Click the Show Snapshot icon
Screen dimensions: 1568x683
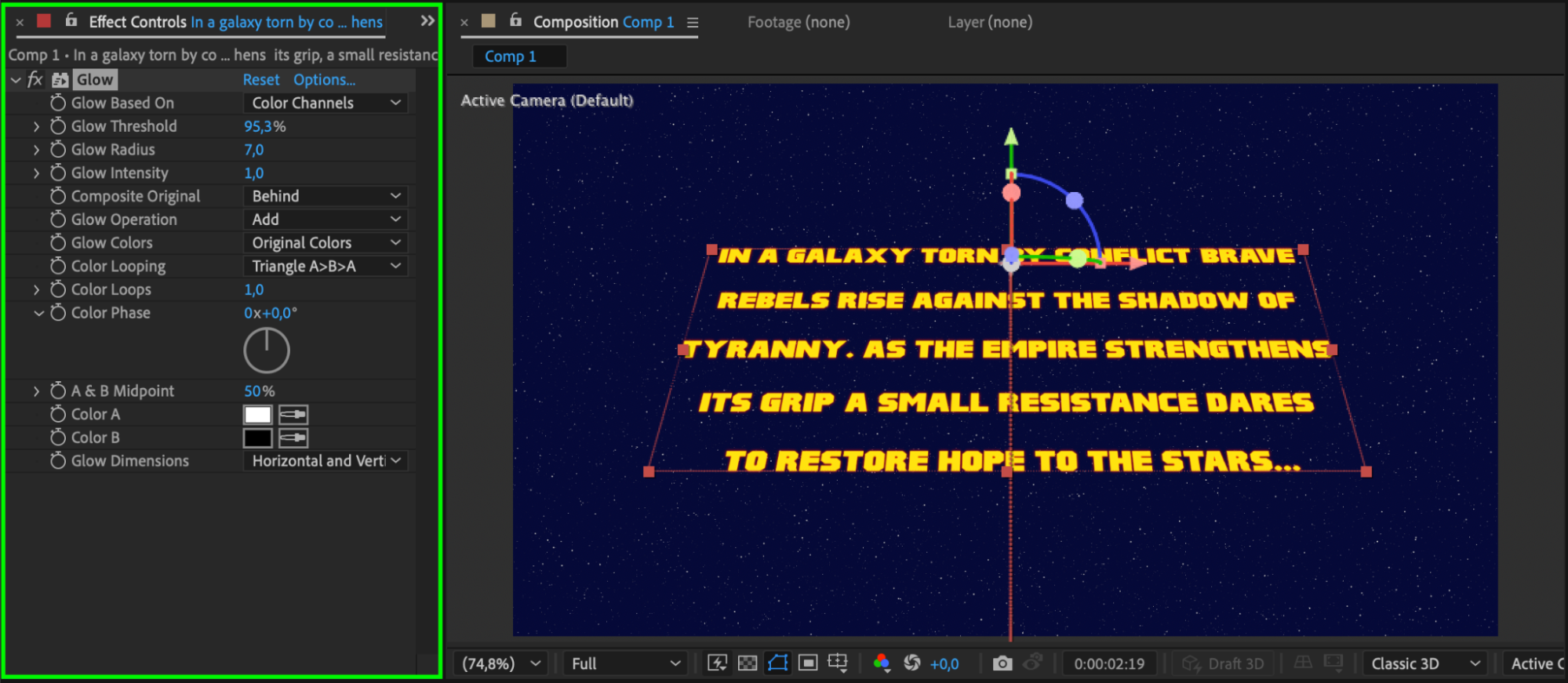[x=1033, y=663]
